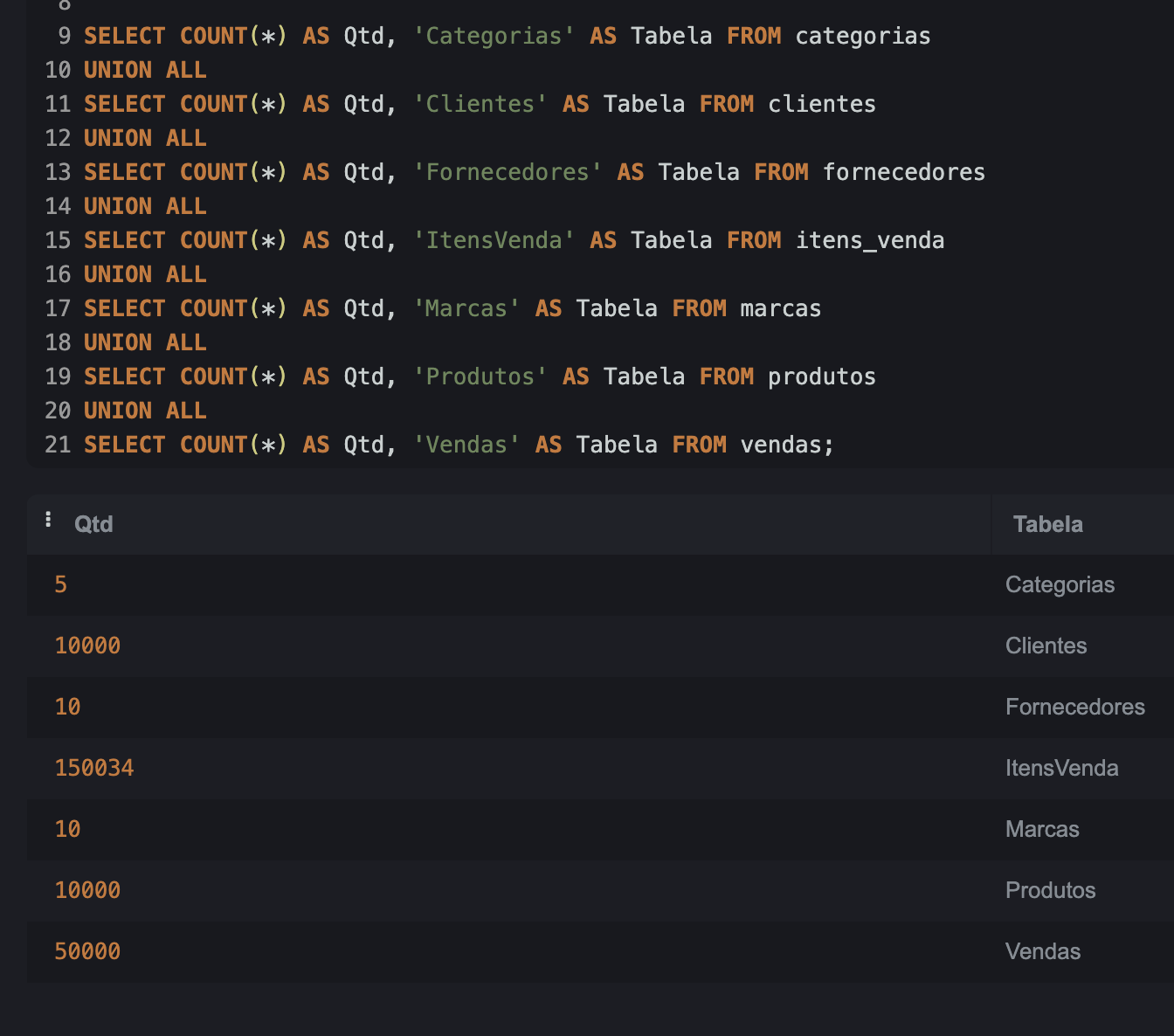This screenshot has width=1174, height=1036.
Task: Click the Qtd value 10000 in Produtos row
Action: click(87, 890)
